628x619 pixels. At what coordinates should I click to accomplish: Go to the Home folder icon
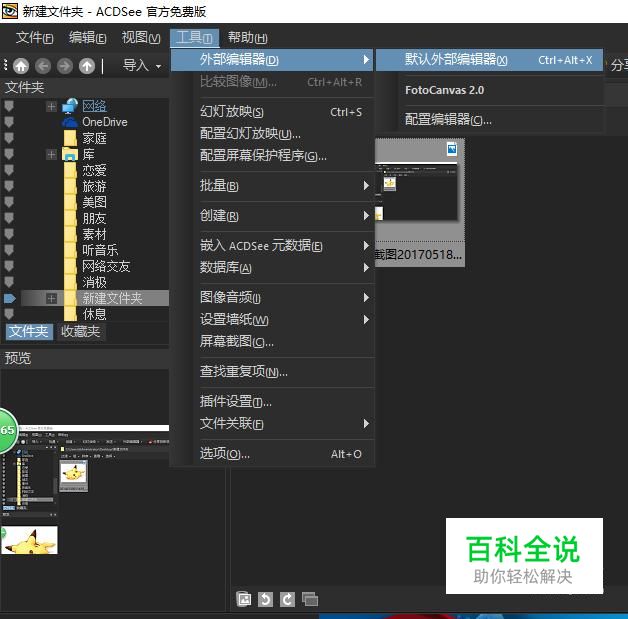point(21,66)
